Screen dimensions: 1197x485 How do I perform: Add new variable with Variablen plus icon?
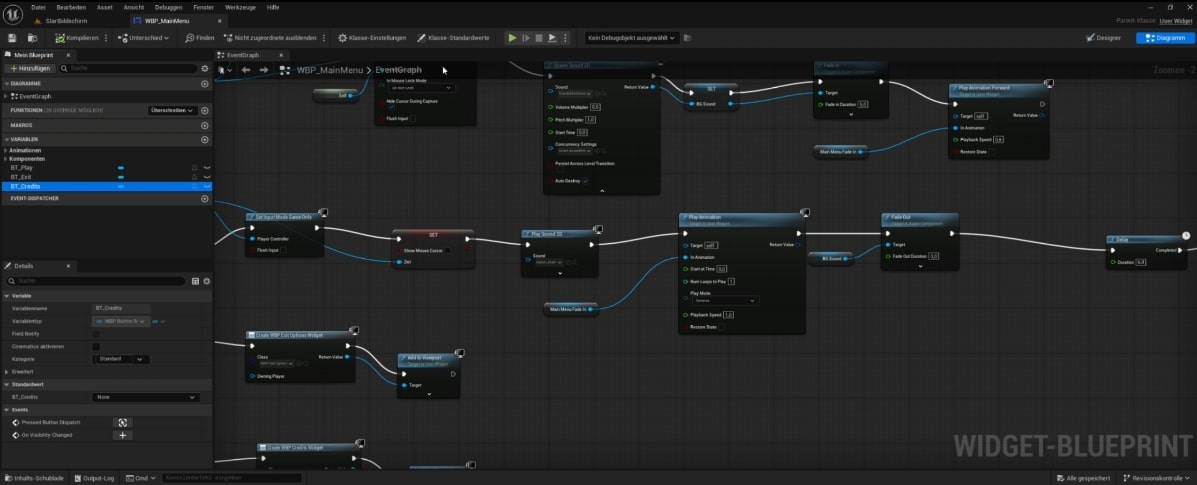pyautogui.click(x=204, y=139)
